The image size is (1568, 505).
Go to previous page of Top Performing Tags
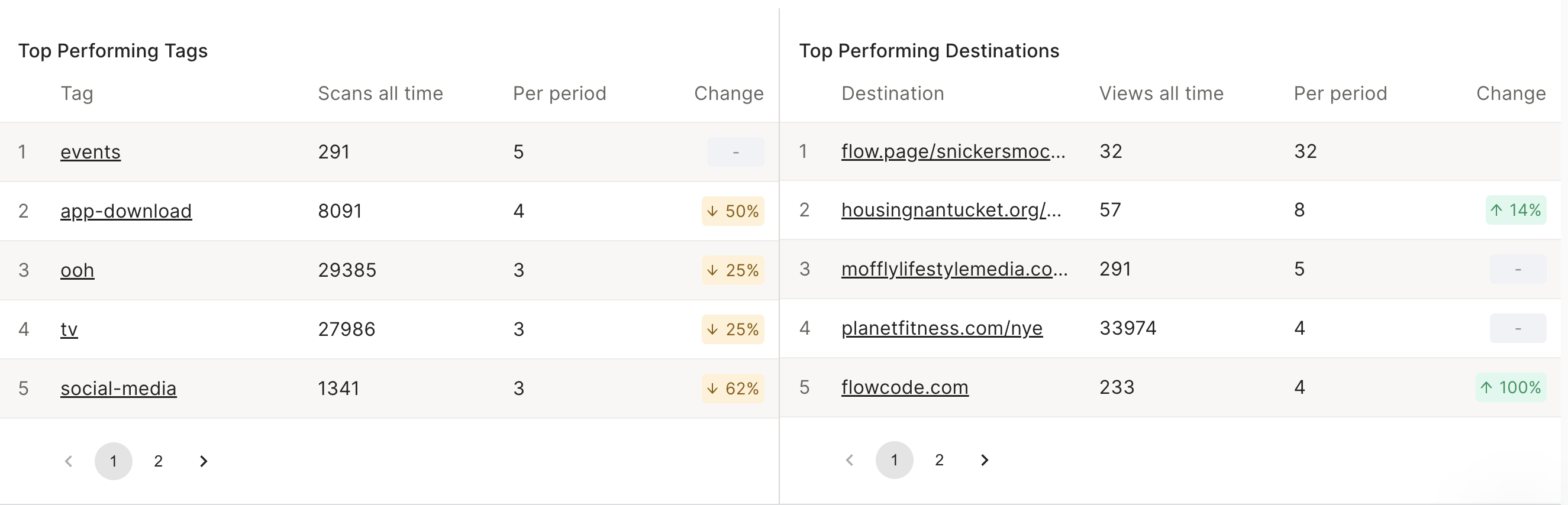(x=69, y=462)
